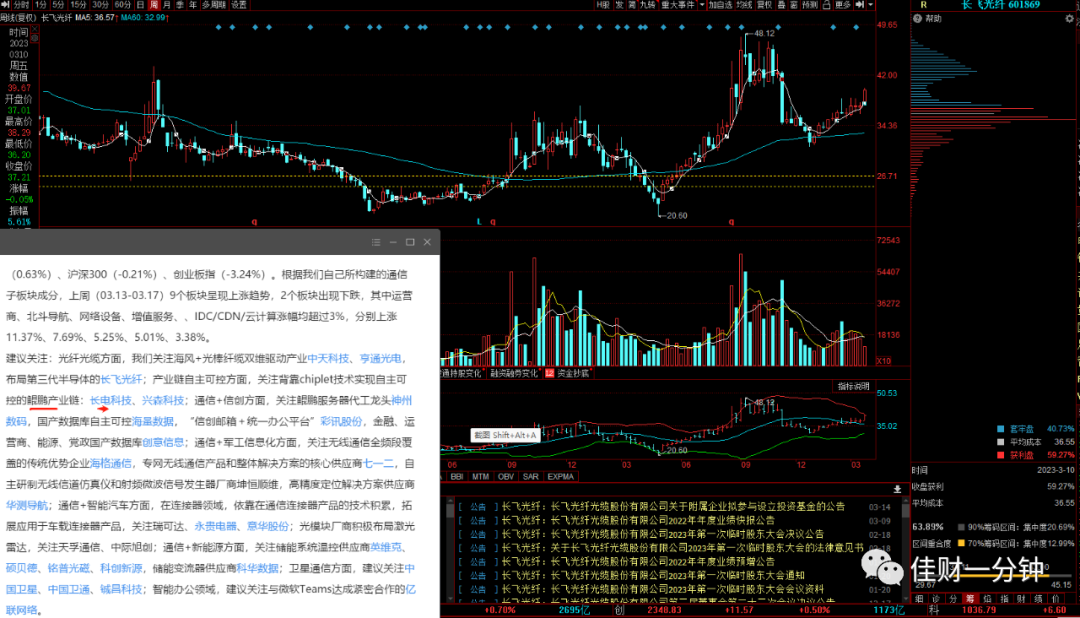Screen dimensions: 1080x618
Task: Click the download icon above announcements
Action: coord(897,488)
